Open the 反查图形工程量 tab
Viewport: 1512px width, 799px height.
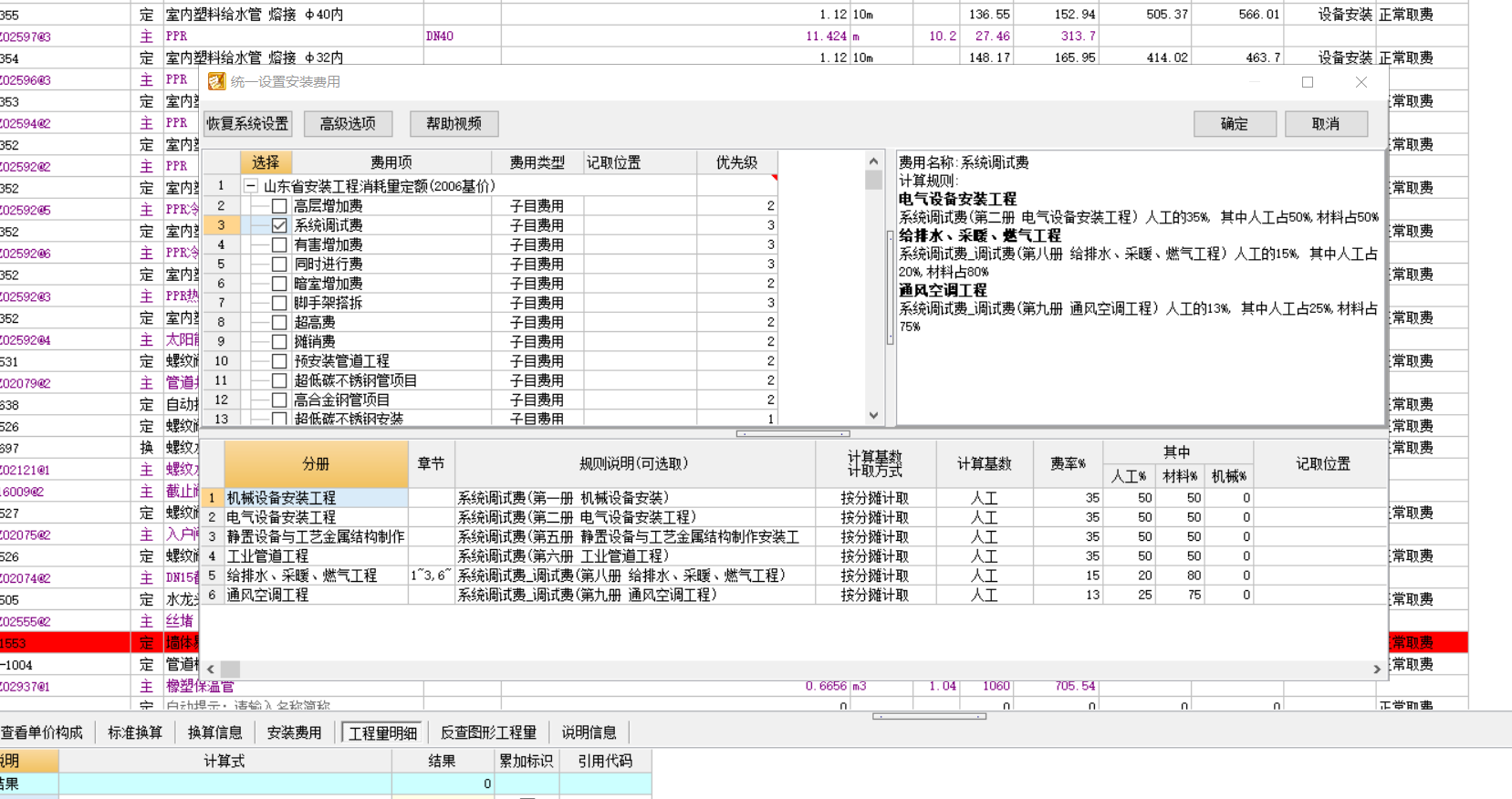[488, 732]
